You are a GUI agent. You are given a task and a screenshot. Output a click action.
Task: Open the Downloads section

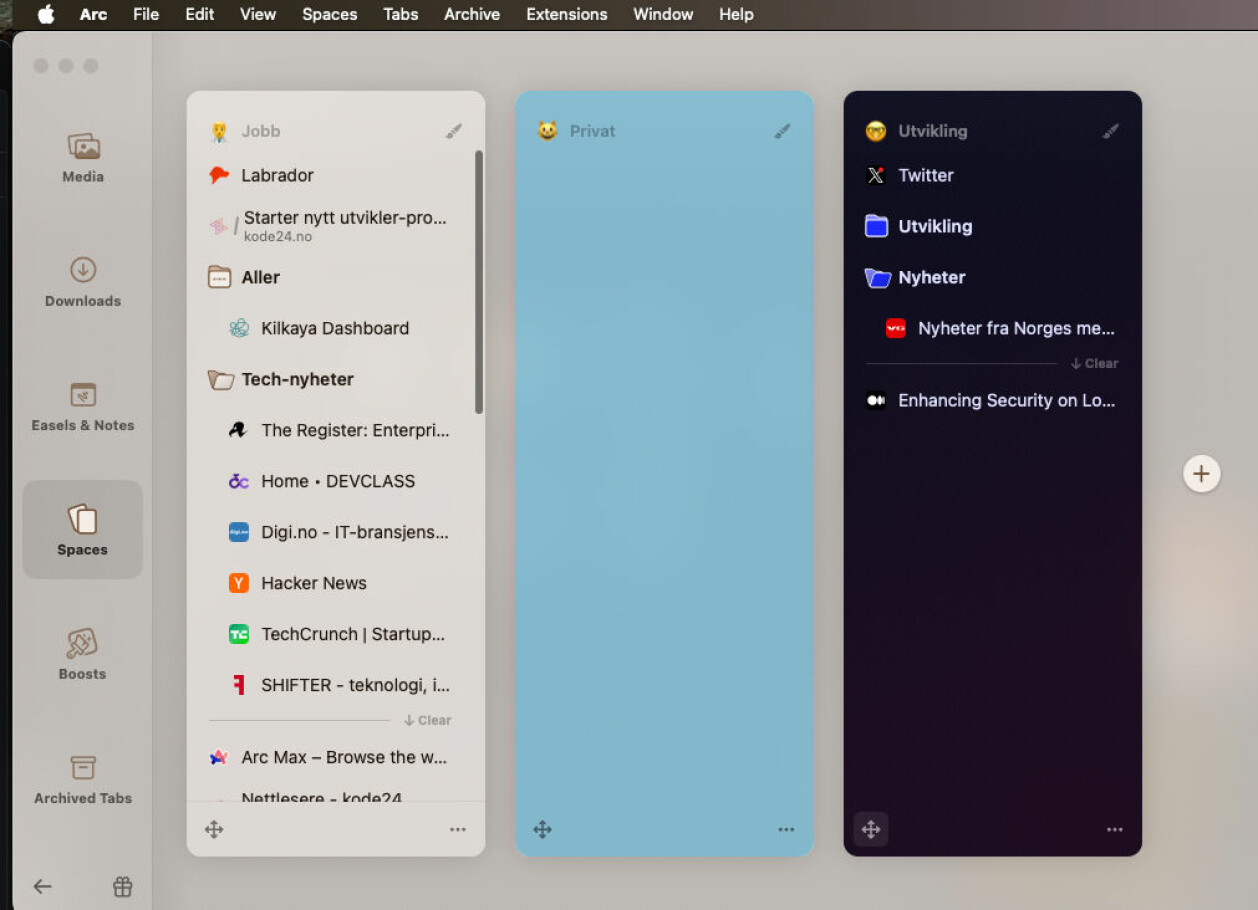pyautogui.click(x=83, y=282)
